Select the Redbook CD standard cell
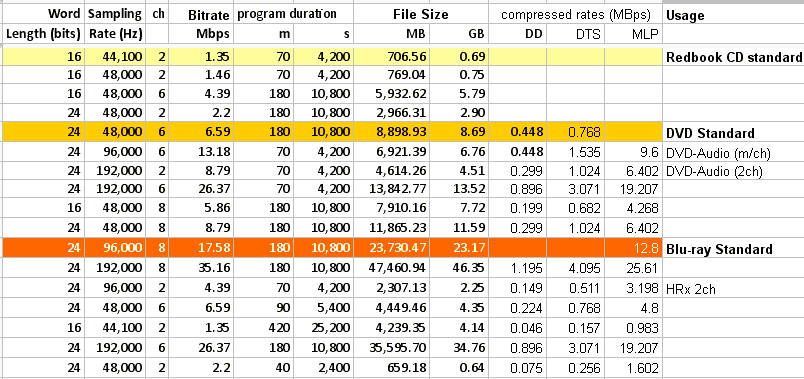The width and height of the screenshot is (804, 379). click(x=734, y=57)
